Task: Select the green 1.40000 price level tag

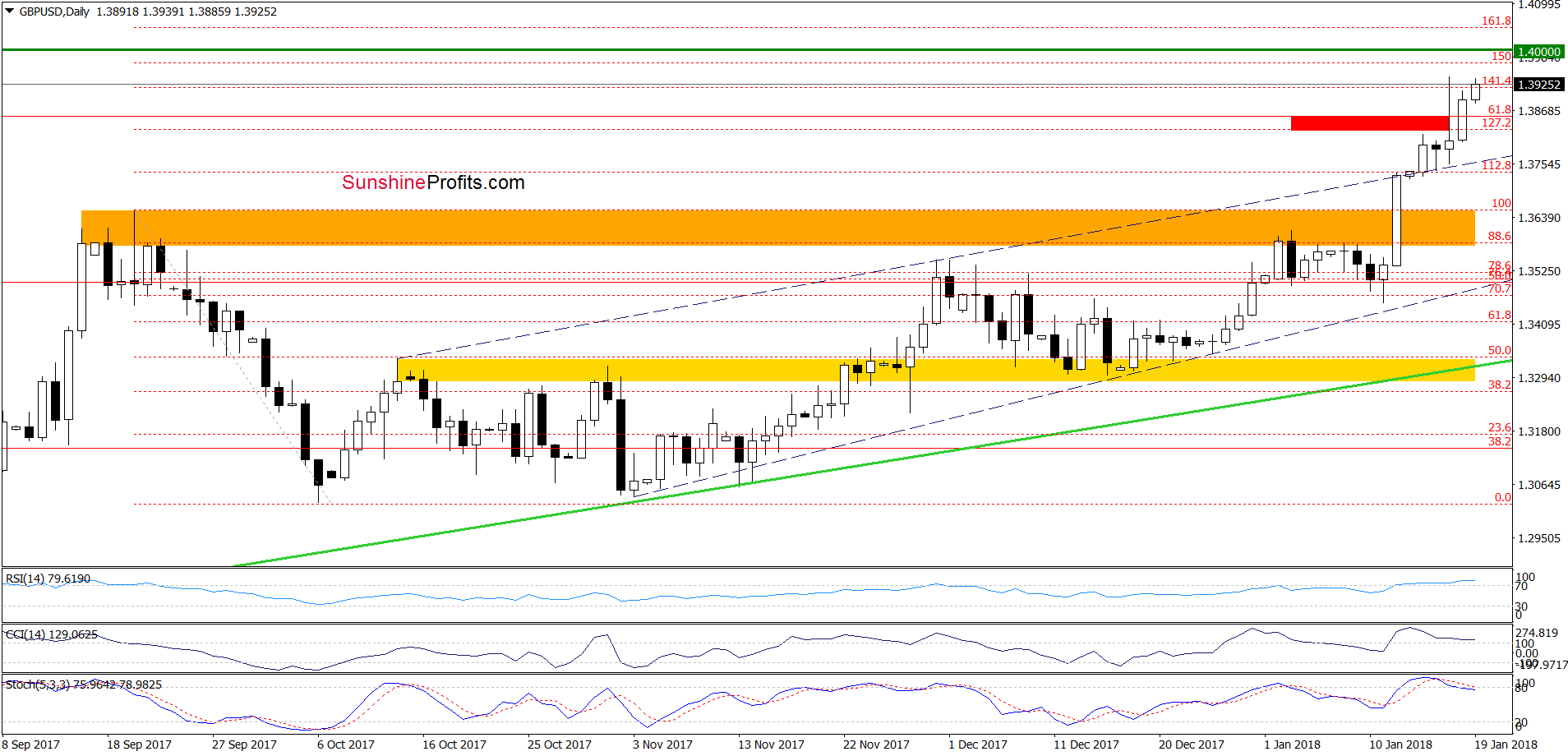Action: [1538, 51]
